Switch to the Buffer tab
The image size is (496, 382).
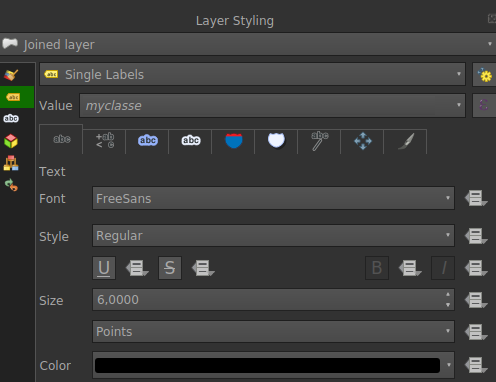click(x=148, y=141)
